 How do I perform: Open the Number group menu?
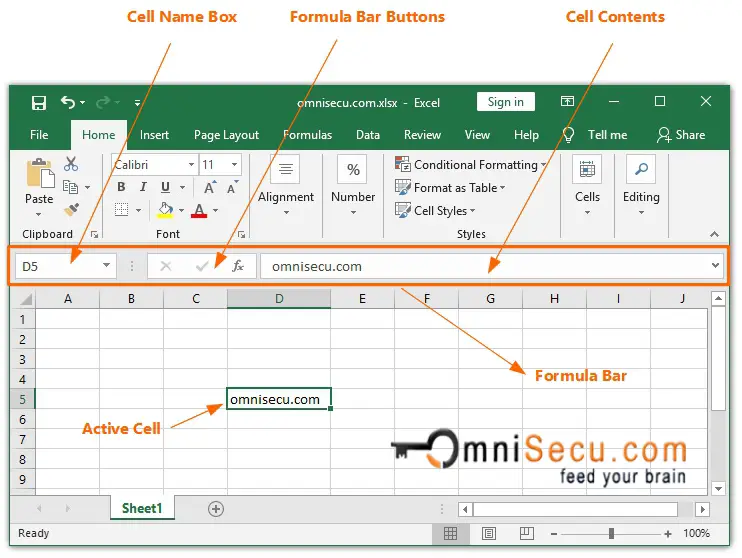tap(353, 186)
